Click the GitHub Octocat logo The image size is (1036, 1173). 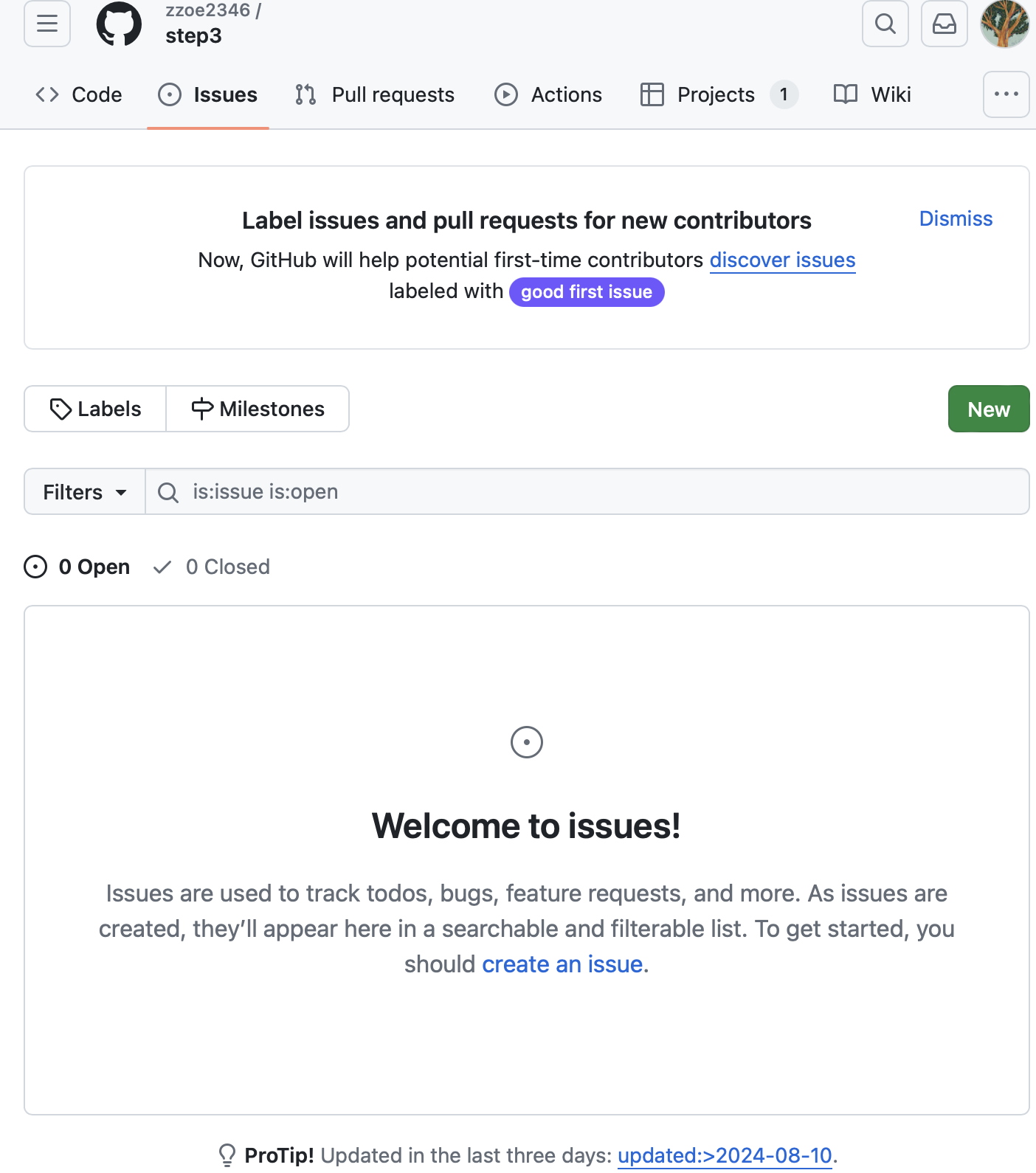119,24
